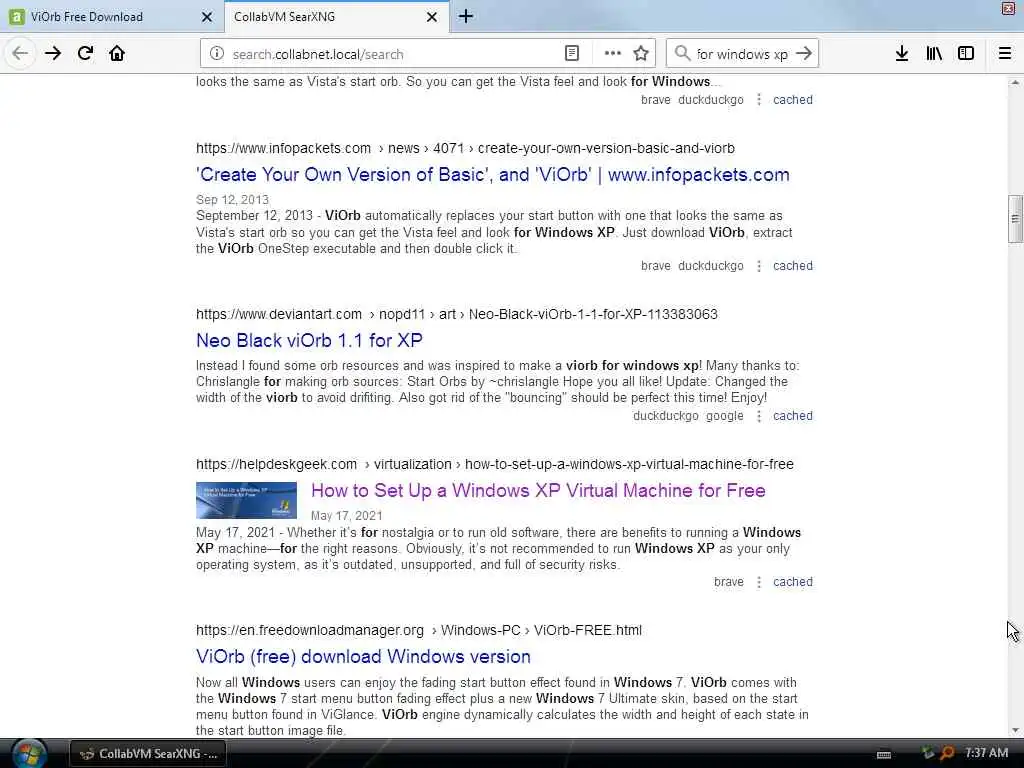Click the infopackets.com result URL

coord(465,148)
